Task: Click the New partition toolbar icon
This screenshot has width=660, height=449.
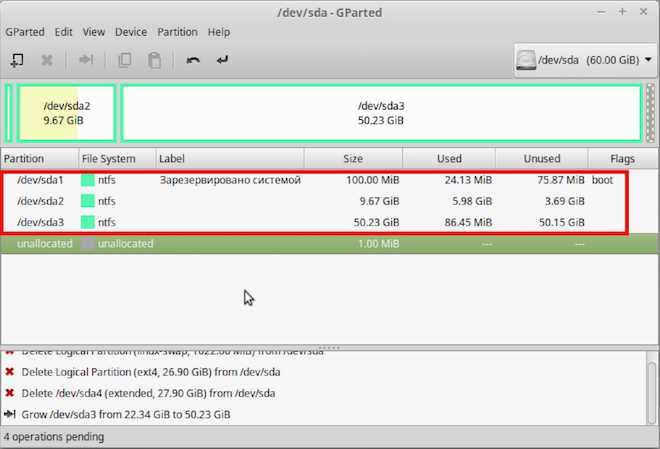Action: [17, 60]
